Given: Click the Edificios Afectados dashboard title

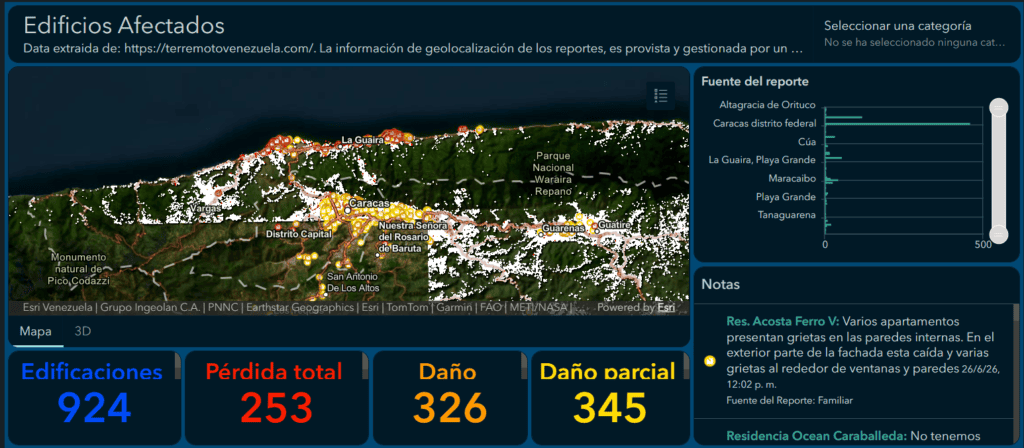Looking at the screenshot, I should (124, 25).
